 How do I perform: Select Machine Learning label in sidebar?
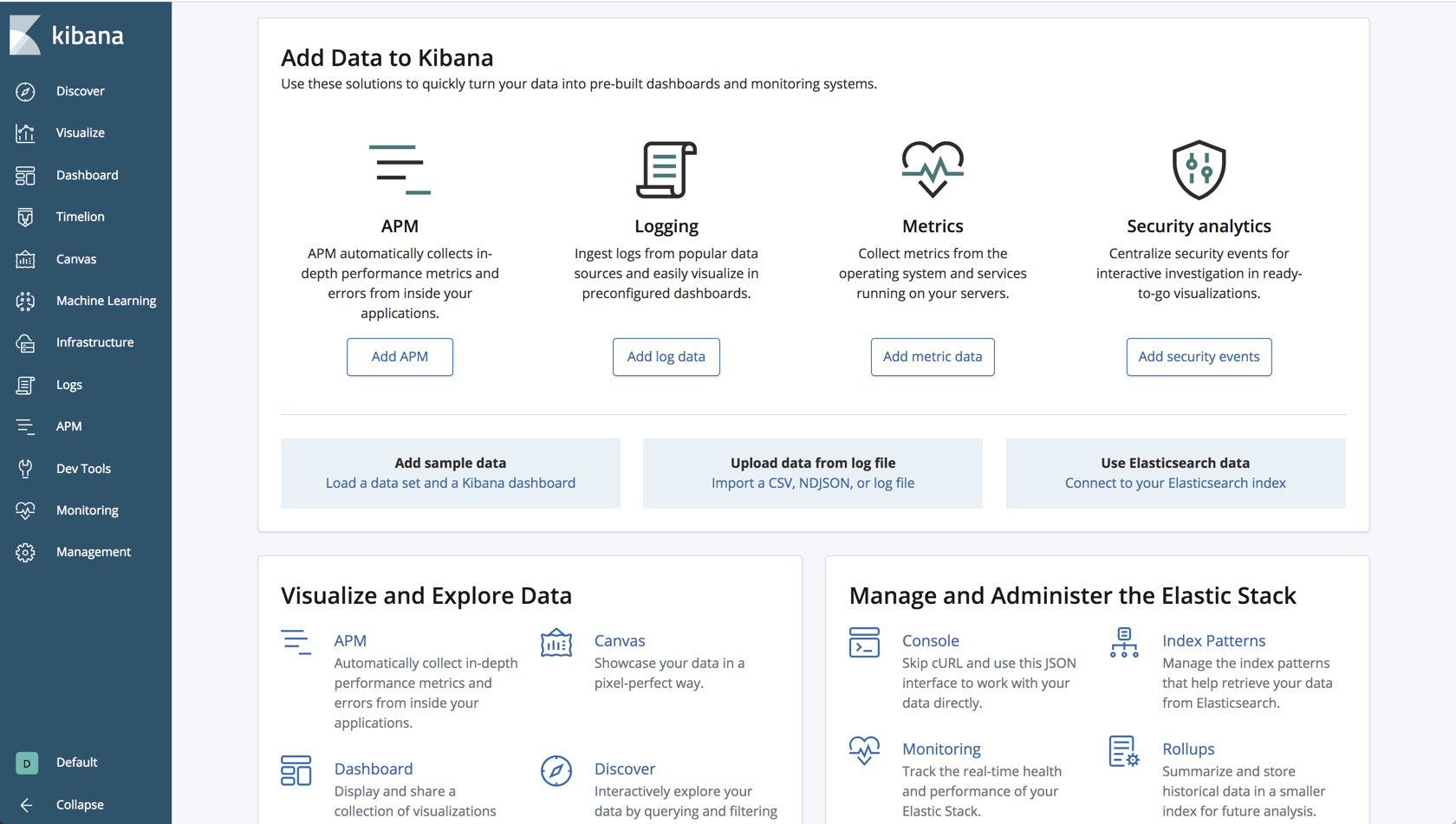point(107,301)
